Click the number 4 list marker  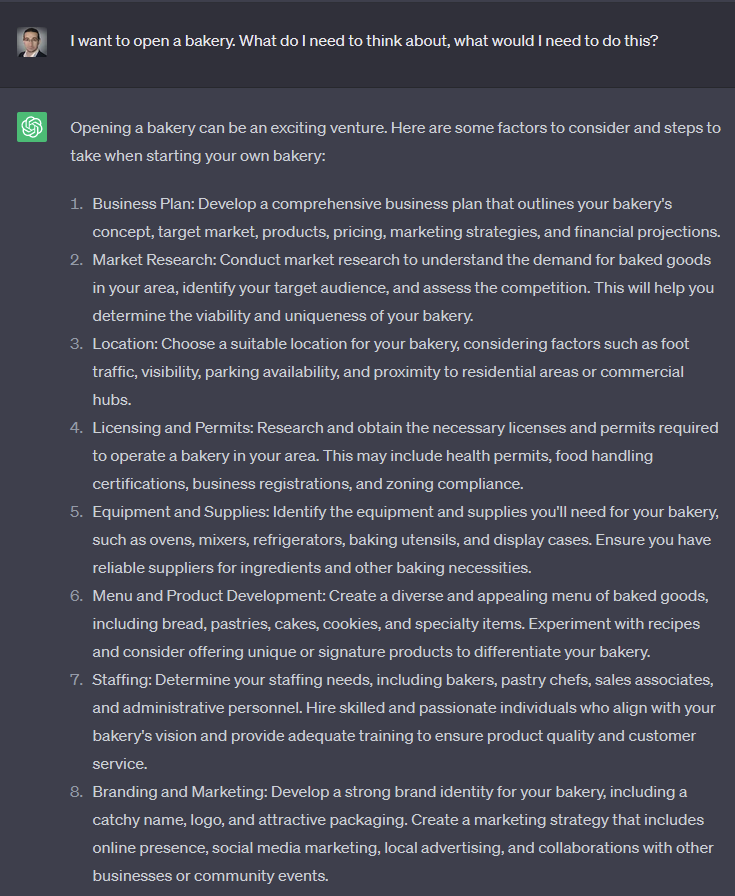tap(77, 428)
